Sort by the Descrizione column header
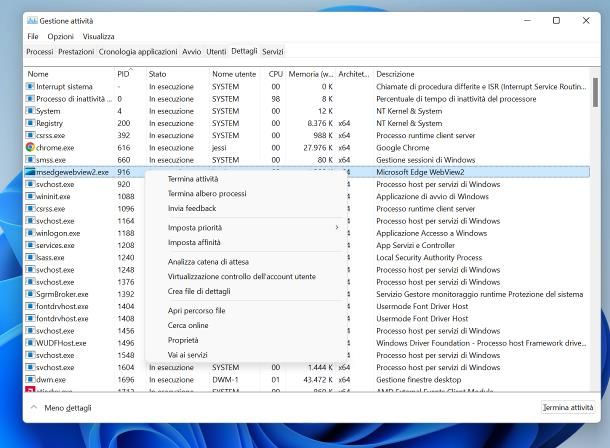 coord(395,74)
